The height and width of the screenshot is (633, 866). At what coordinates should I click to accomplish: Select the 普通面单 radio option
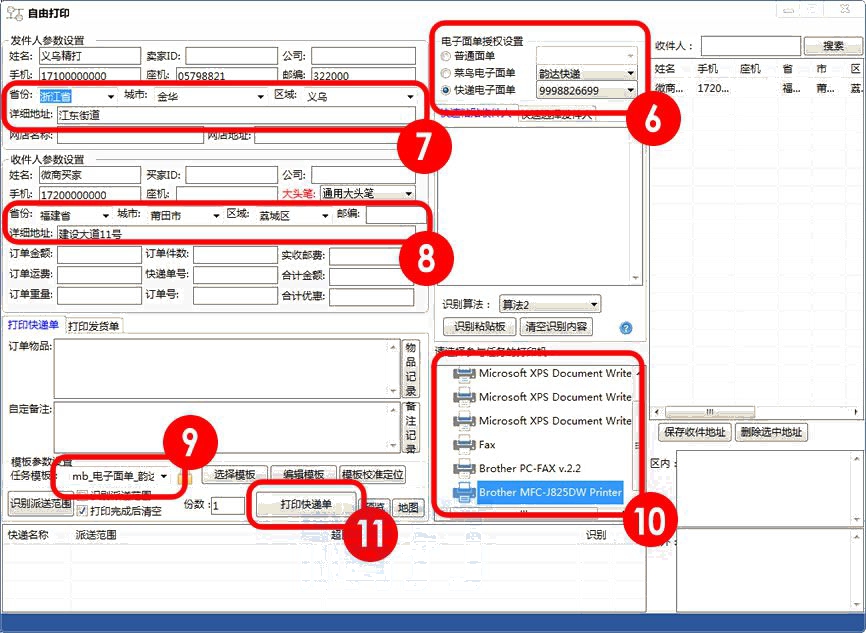tap(446, 57)
